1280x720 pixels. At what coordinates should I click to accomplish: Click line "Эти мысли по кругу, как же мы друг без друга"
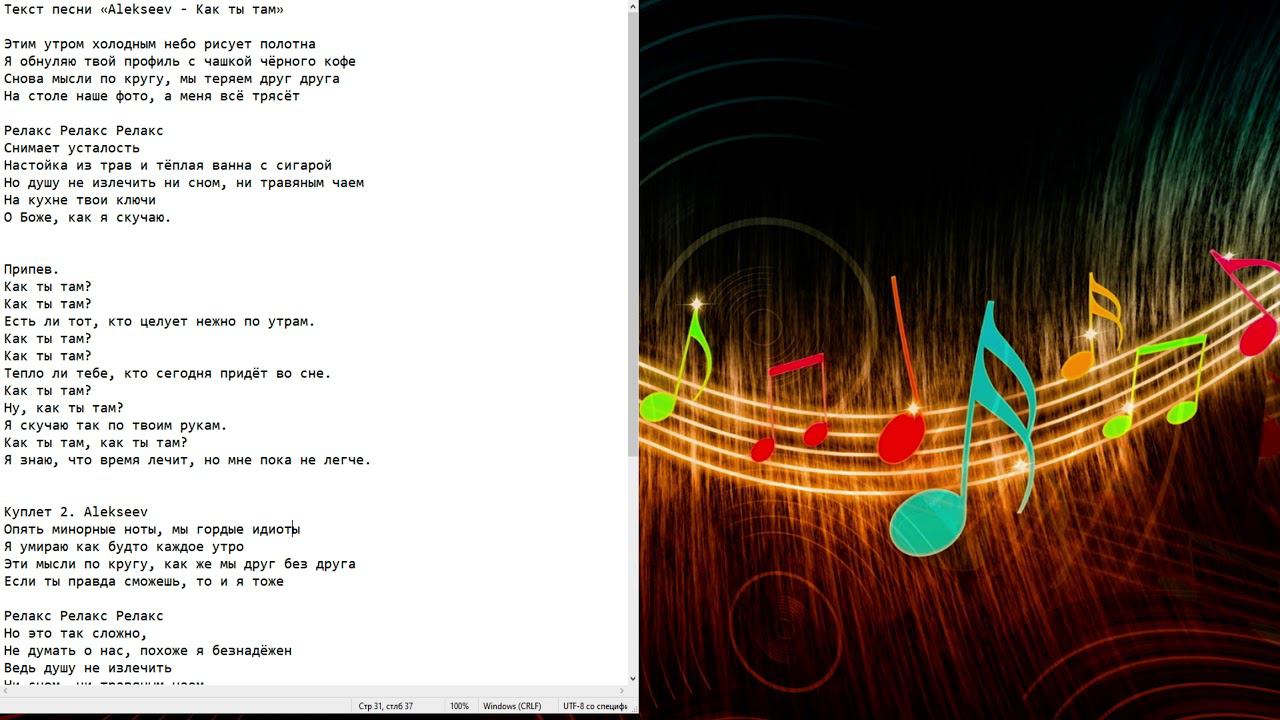pos(180,564)
